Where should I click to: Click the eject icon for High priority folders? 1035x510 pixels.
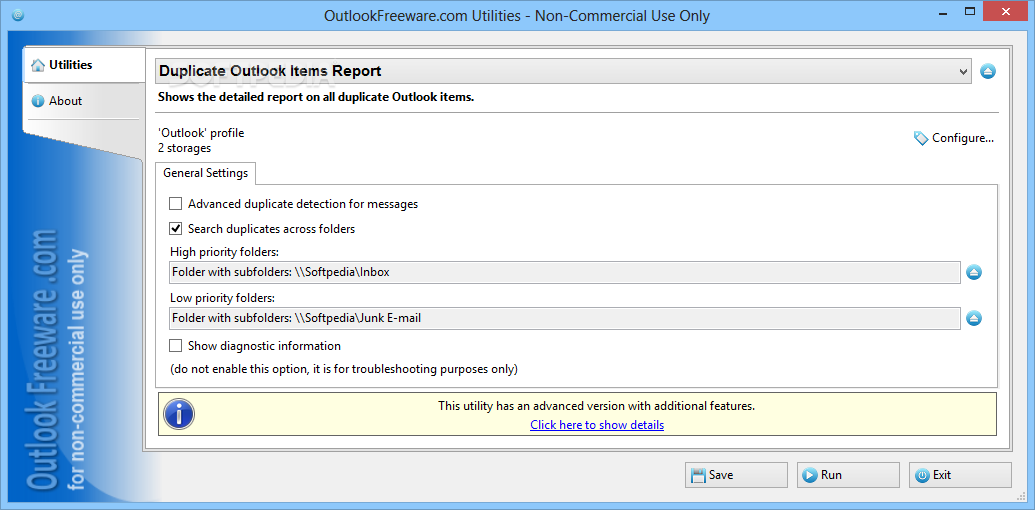coord(974,272)
